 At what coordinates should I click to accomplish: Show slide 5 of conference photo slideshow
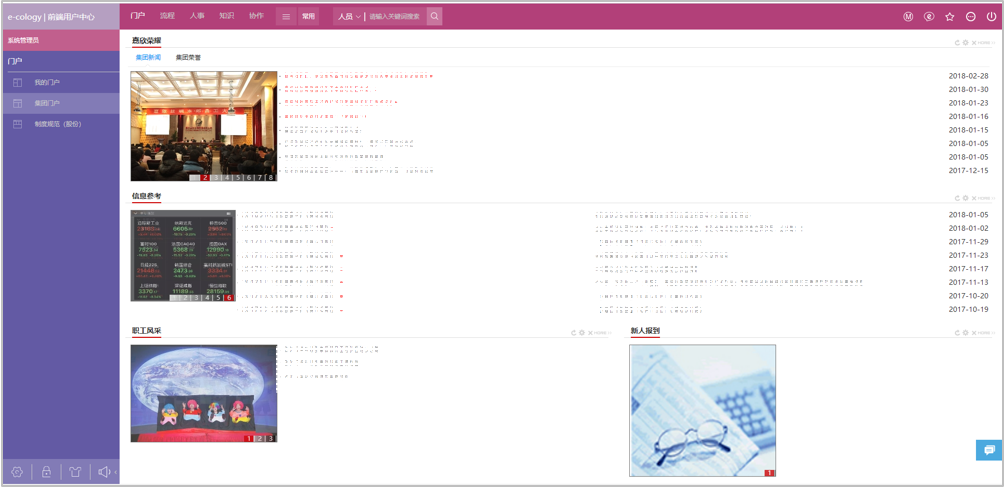pos(238,177)
